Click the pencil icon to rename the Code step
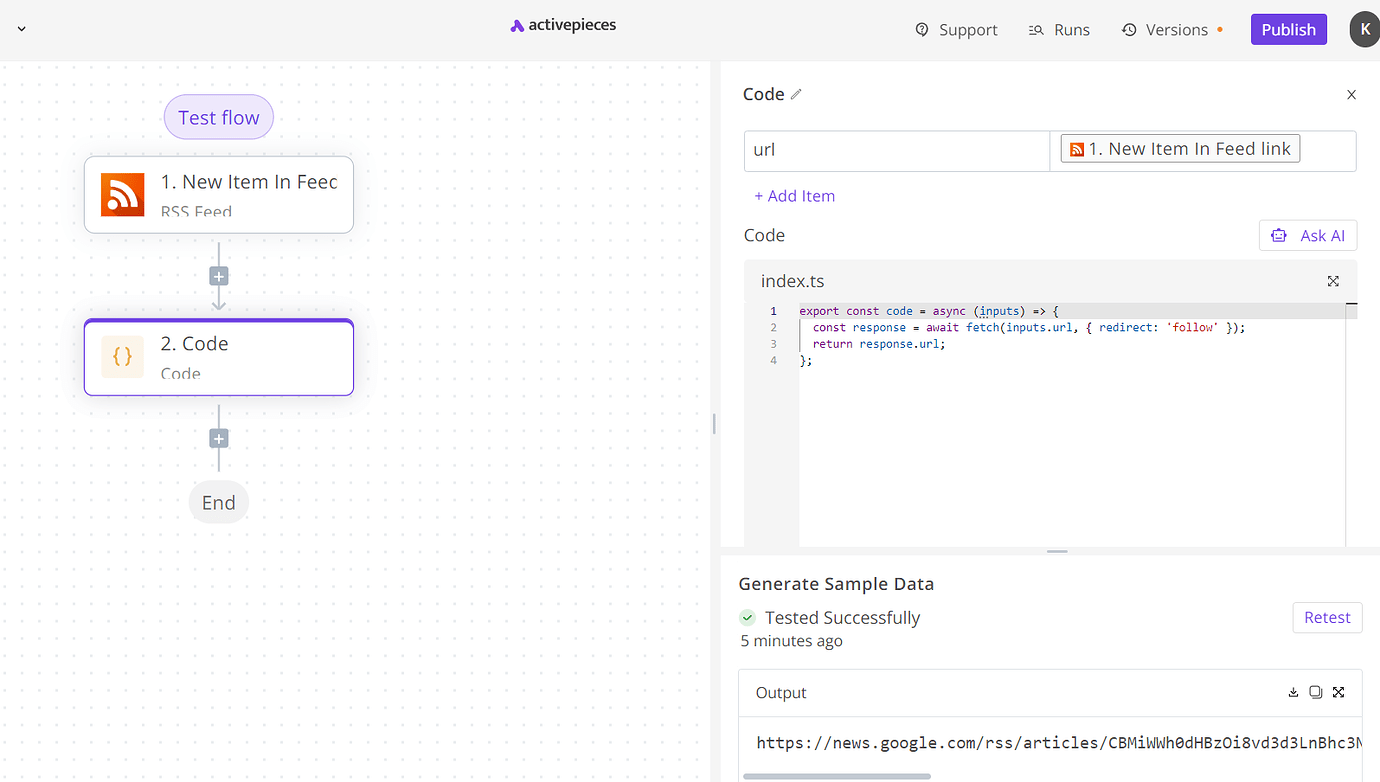 (x=797, y=93)
